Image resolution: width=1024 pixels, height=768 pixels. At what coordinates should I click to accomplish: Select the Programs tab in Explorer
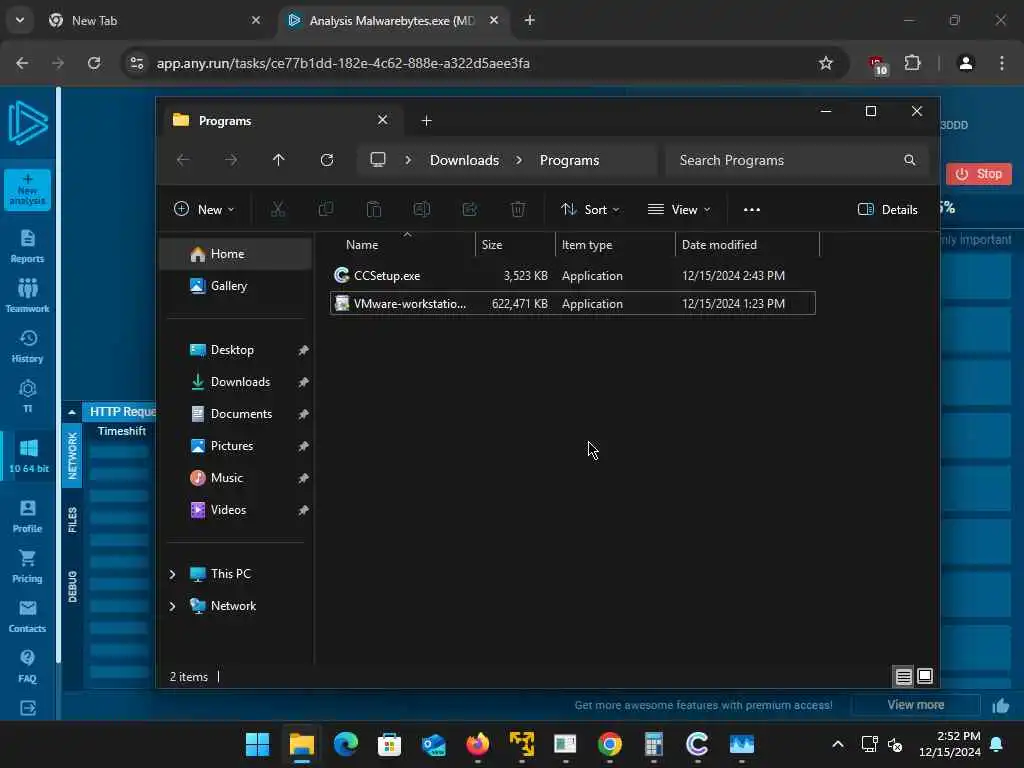pos(280,121)
